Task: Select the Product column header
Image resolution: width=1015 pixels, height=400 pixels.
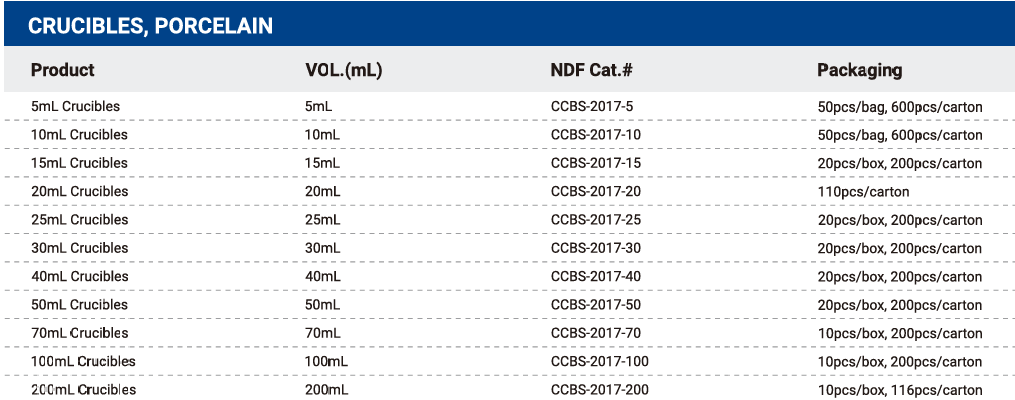Action: click(x=62, y=70)
